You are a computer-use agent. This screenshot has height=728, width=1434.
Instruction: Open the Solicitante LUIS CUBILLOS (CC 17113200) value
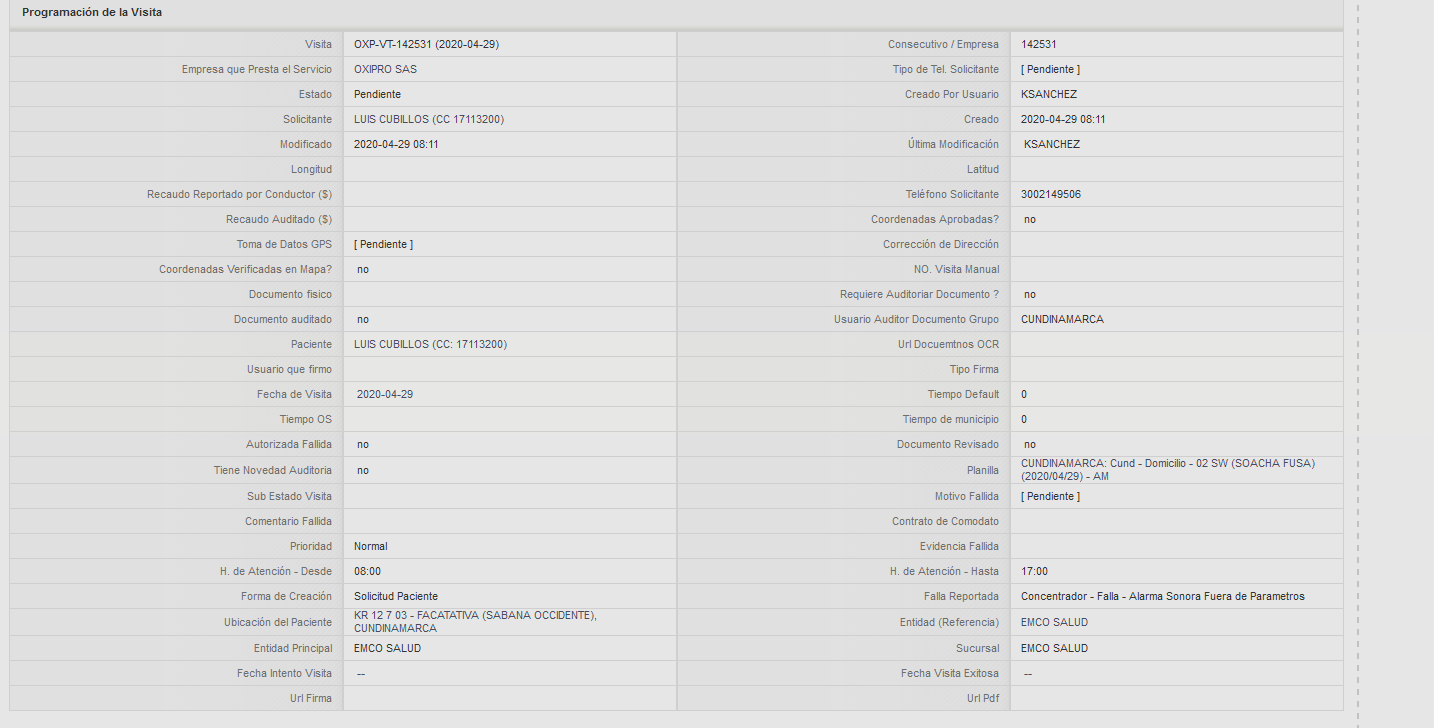429,119
